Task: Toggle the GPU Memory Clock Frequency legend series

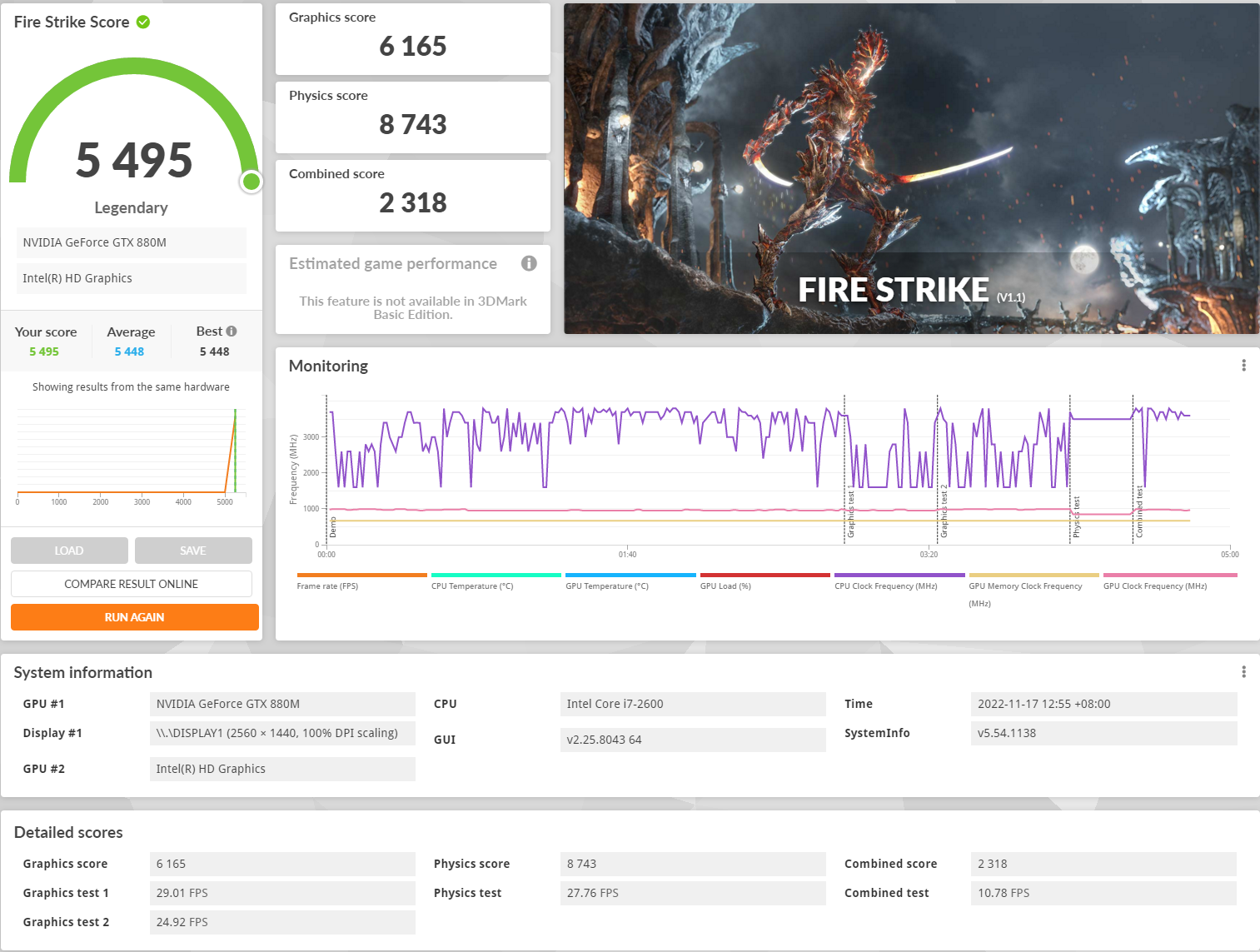Action: (1034, 590)
